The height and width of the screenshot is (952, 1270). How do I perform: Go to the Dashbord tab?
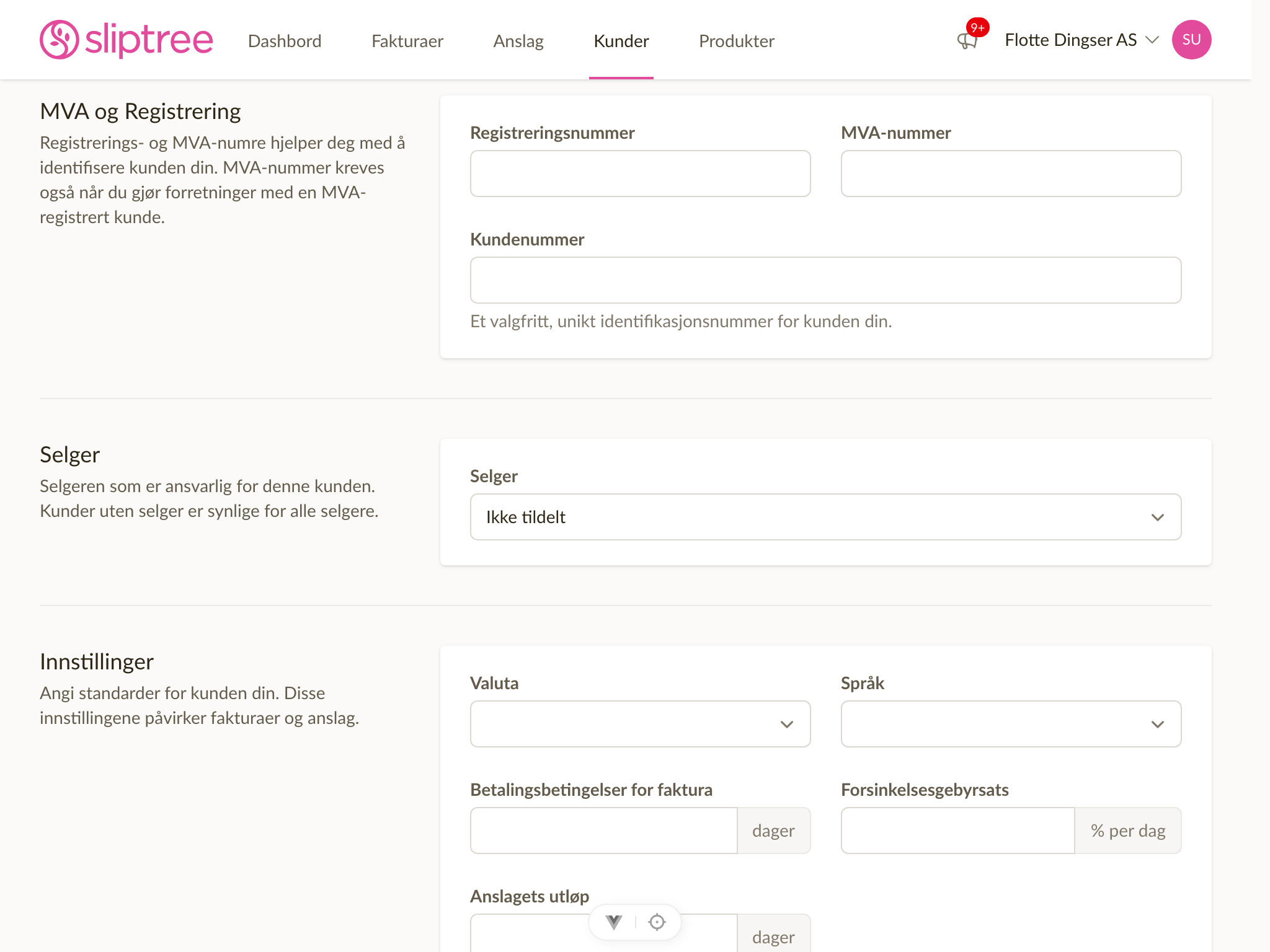coord(285,41)
